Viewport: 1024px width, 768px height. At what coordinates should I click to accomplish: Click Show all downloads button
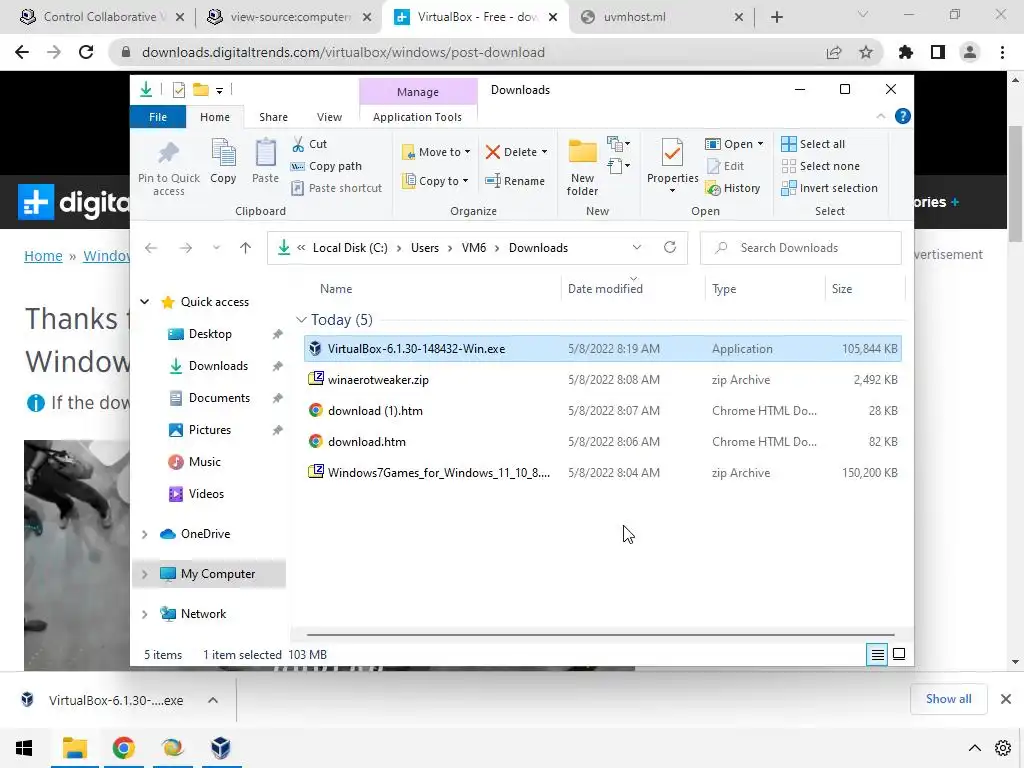[948, 699]
